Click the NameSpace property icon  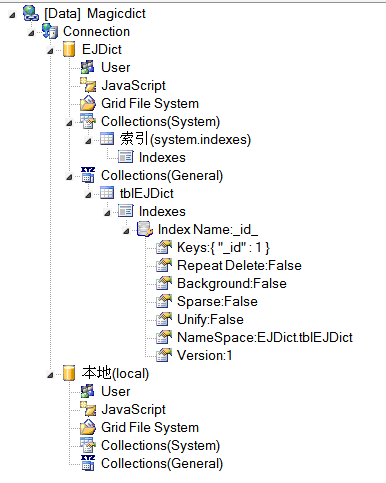click(164, 337)
